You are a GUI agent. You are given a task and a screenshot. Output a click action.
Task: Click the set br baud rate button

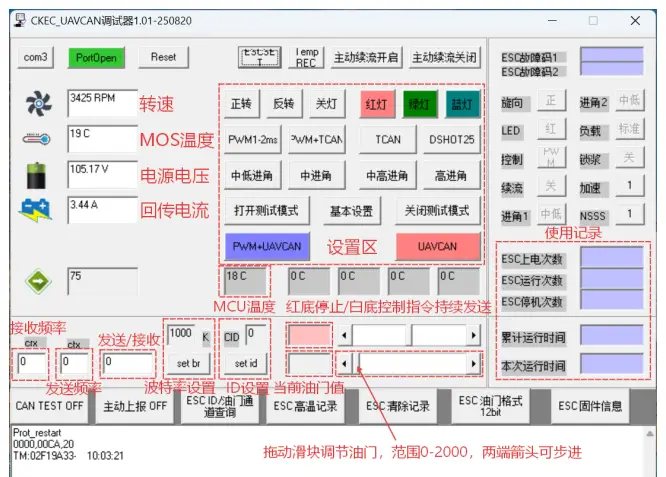tap(187, 362)
